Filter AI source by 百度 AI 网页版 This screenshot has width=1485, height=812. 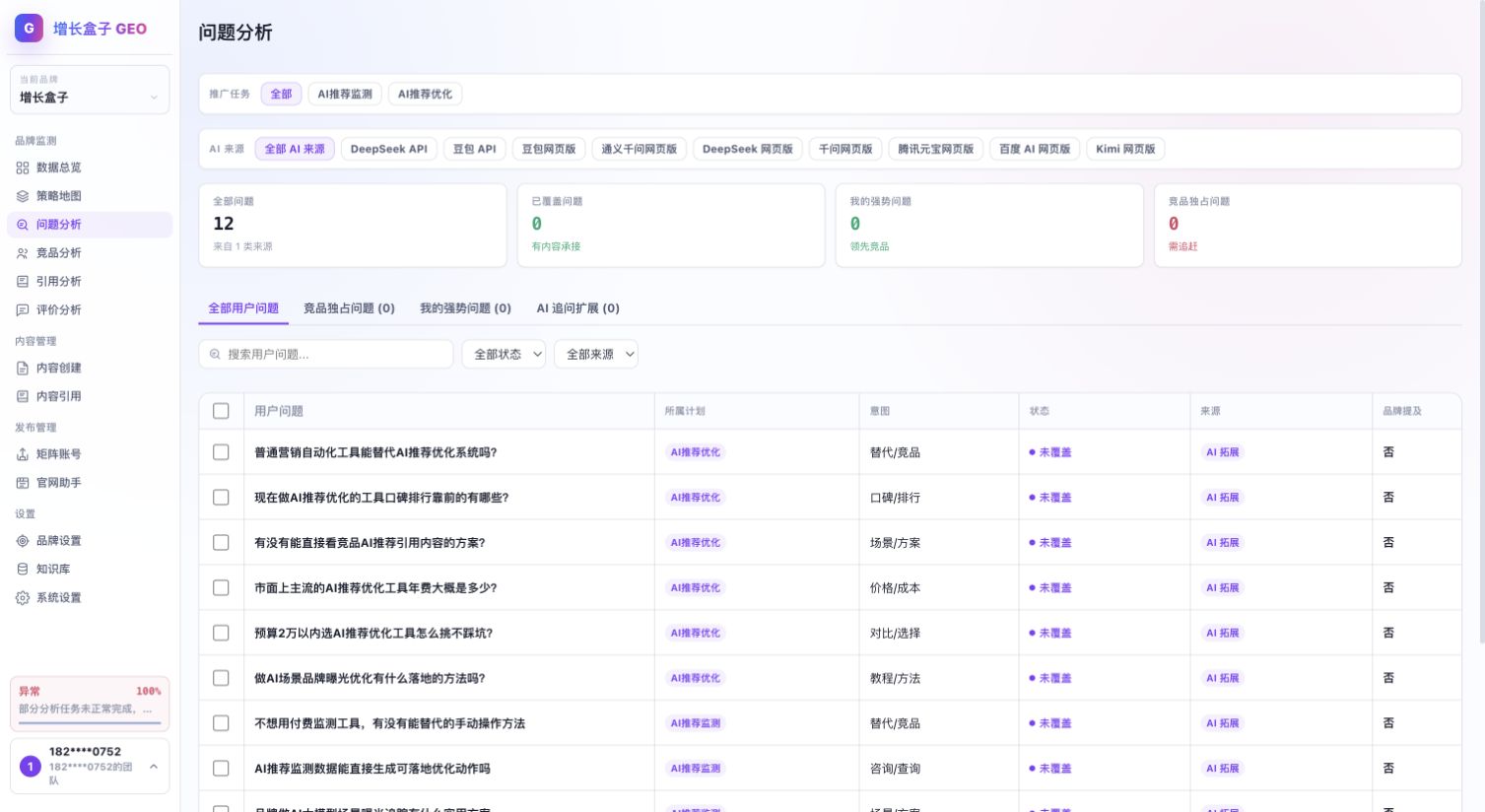click(x=1035, y=149)
